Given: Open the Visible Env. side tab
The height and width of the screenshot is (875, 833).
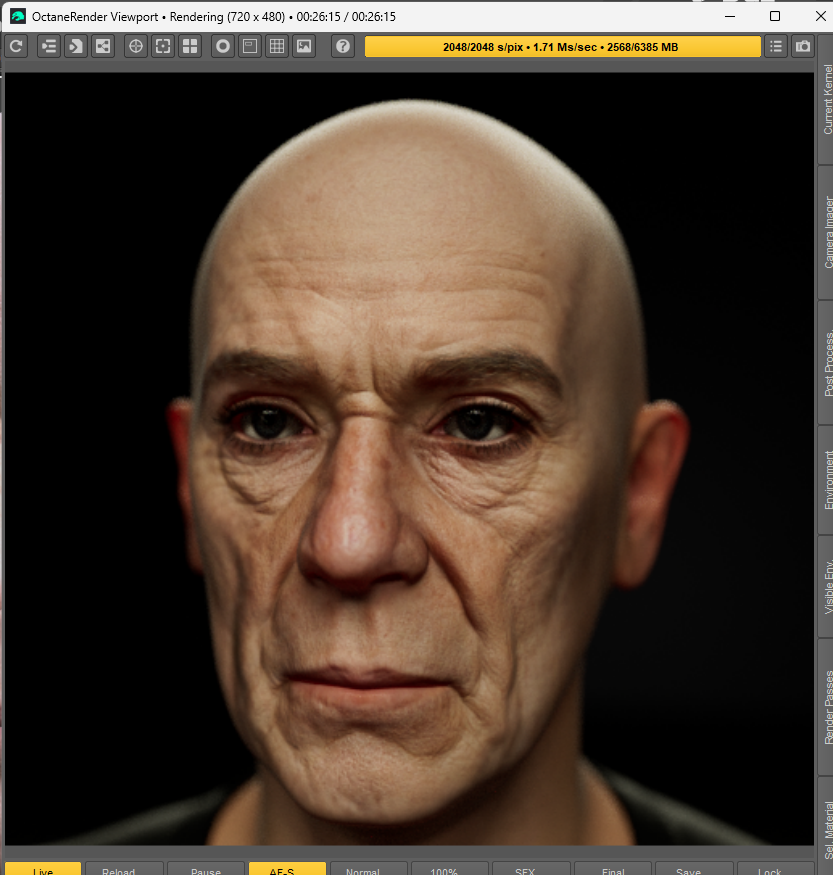Looking at the screenshot, I should coord(826,586).
